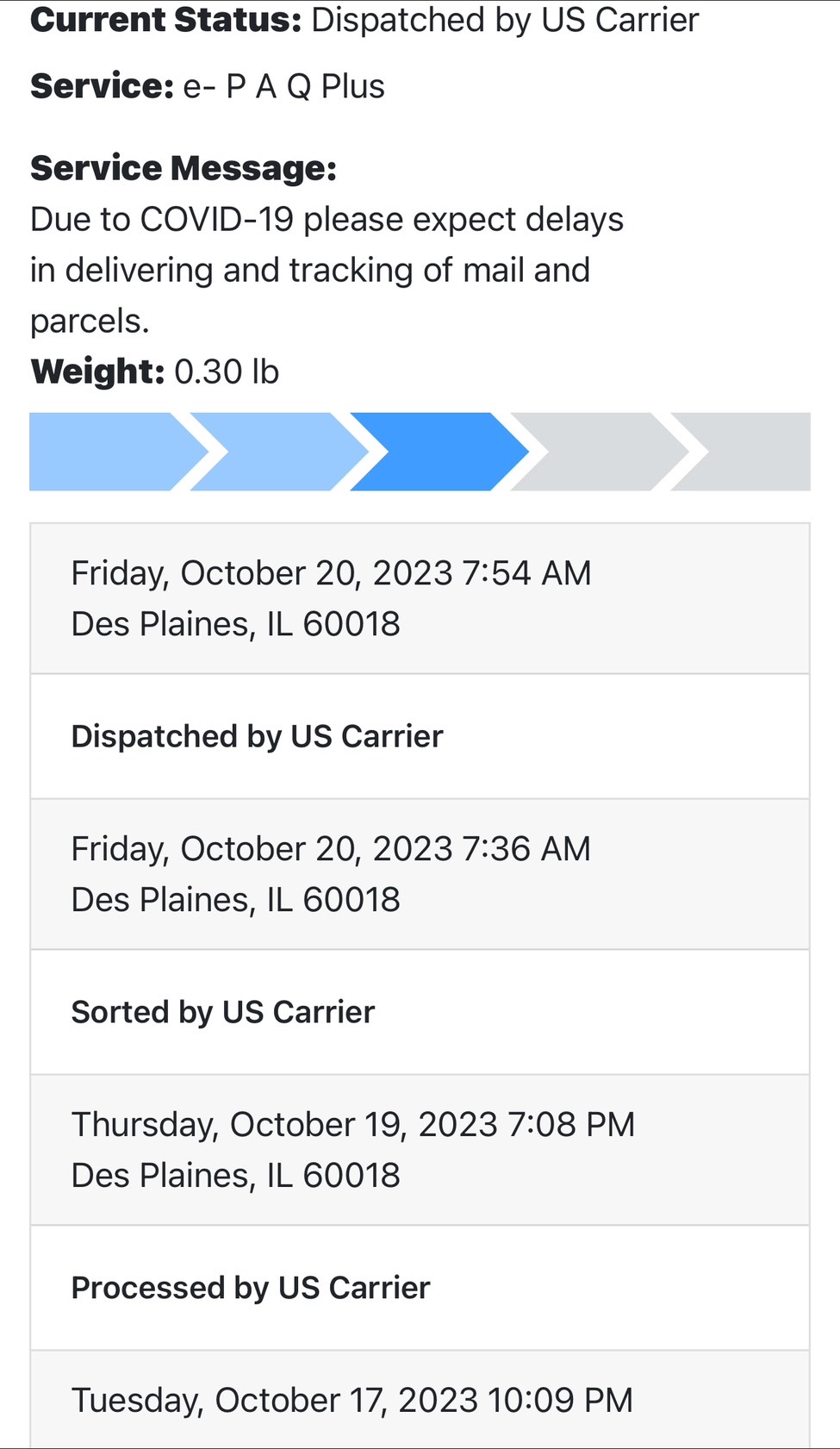The width and height of the screenshot is (840, 1449).
Task: Click the COVID-19 delay notice text
Action: point(326,270)
